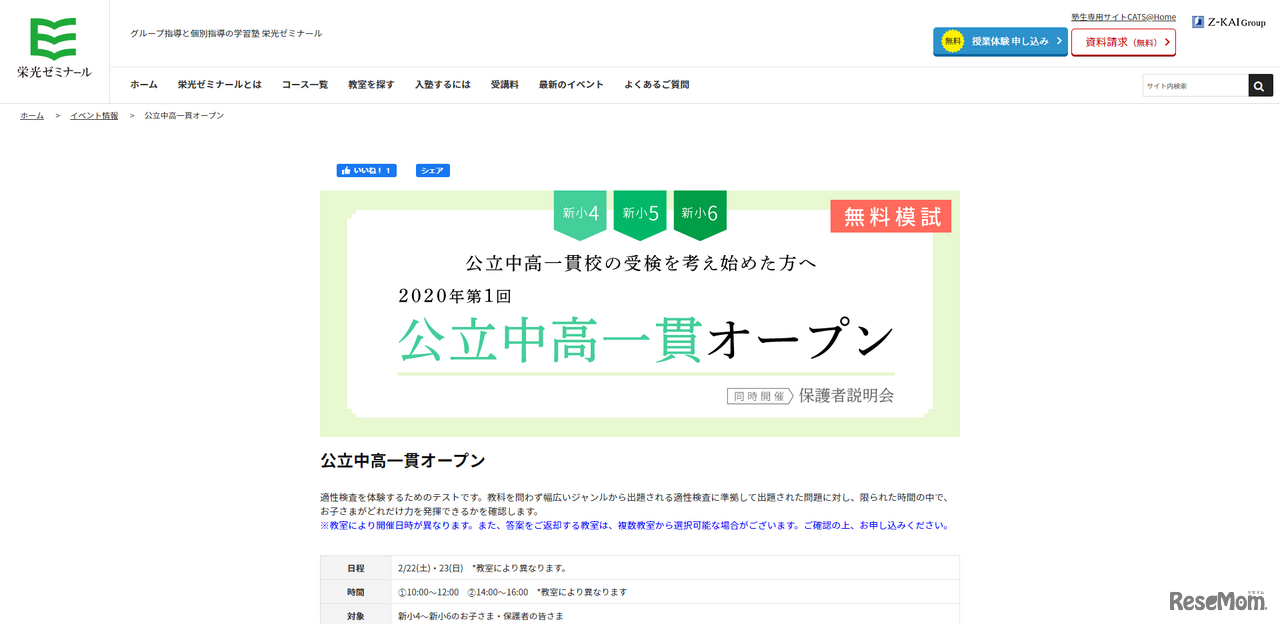The height and width of the screenshot is (624, 1280).
Task: Switch to the ホーム navigation tab
Action: pyautogui.click(x=141, y=84)
